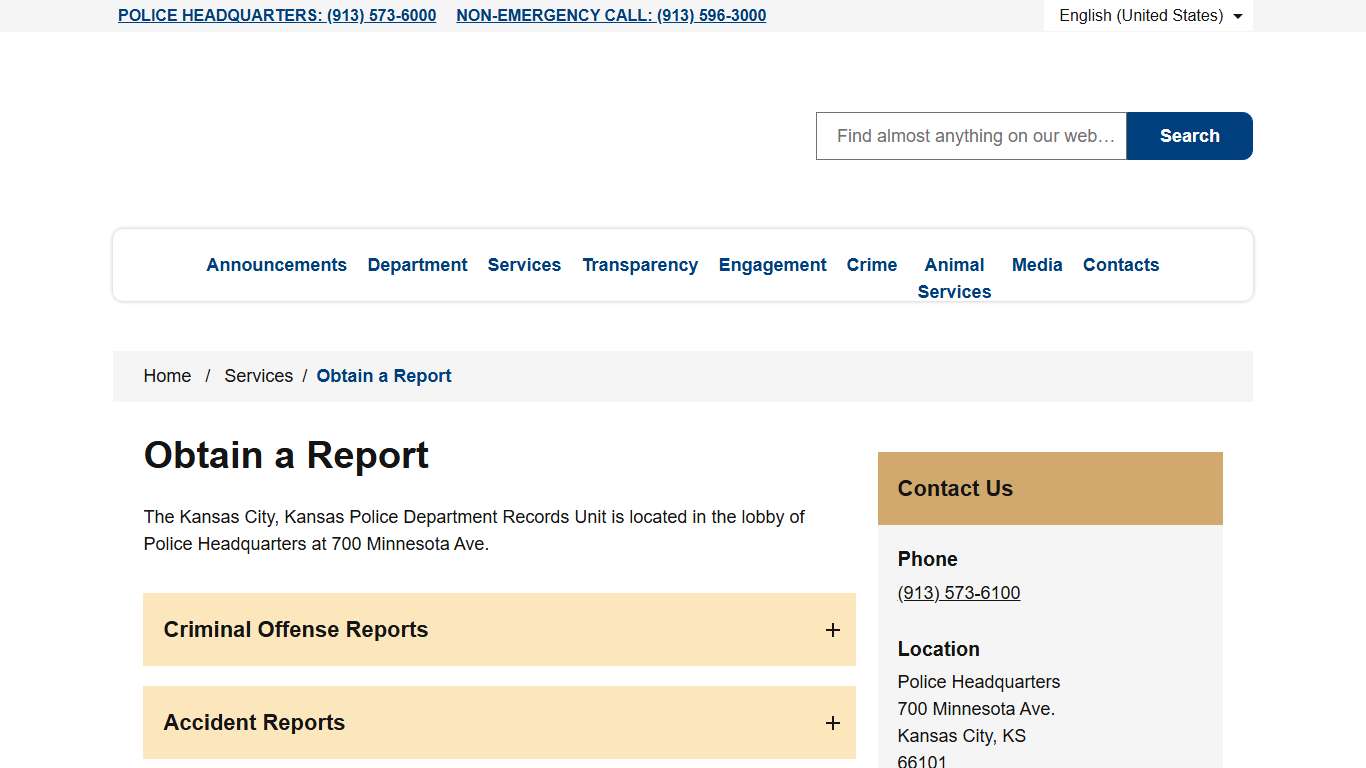Screen dimensions: 1366x768
Task: Open the Department menu
Action: [x=417, y=265]
